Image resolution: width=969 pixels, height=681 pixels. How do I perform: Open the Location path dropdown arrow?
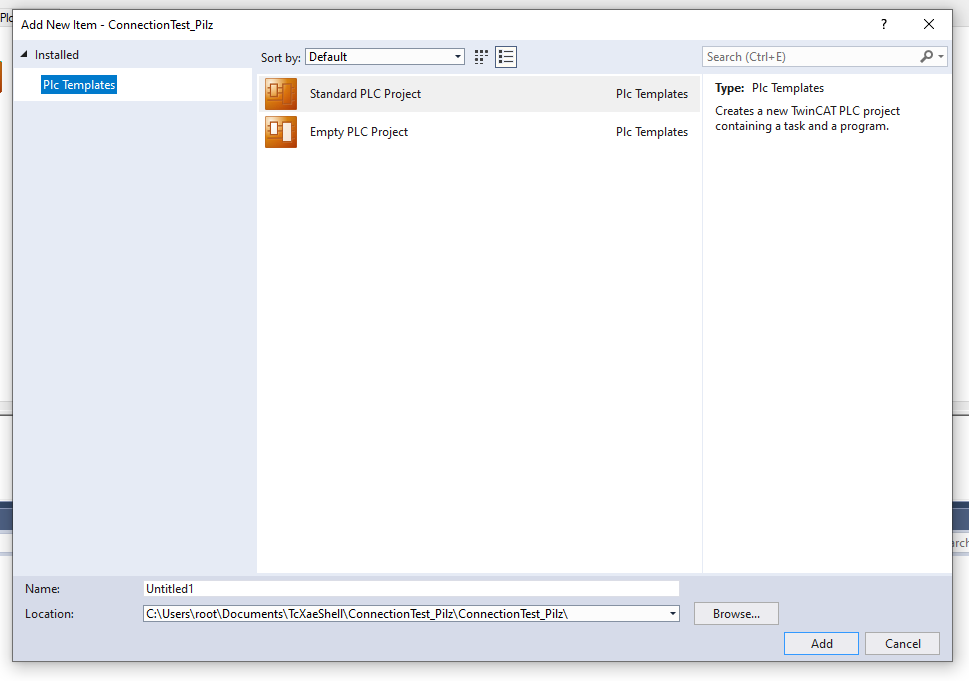(x=672, y=614)
